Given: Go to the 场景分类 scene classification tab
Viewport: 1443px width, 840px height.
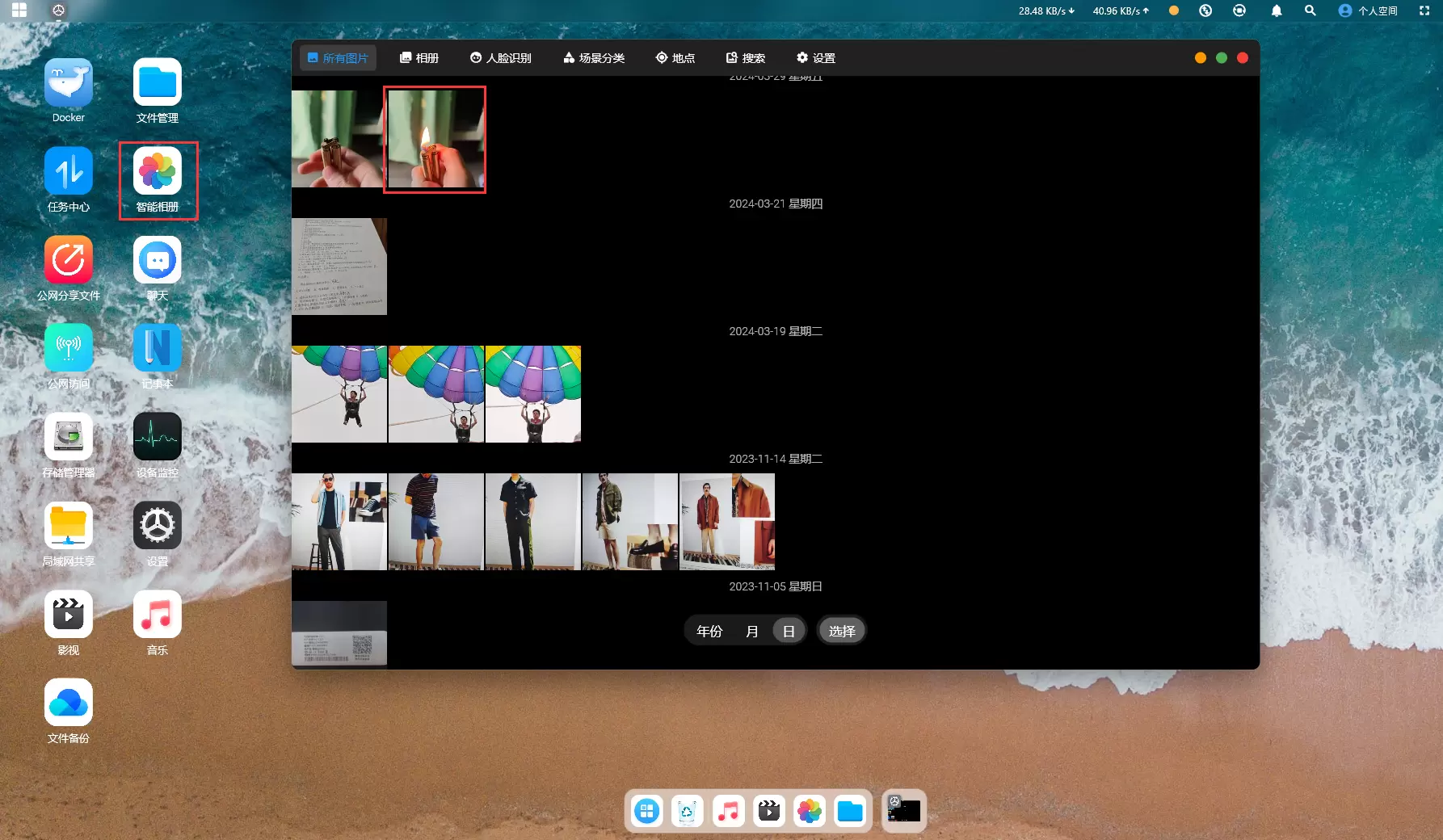Looking at the screenshot, I should [594, 58].
